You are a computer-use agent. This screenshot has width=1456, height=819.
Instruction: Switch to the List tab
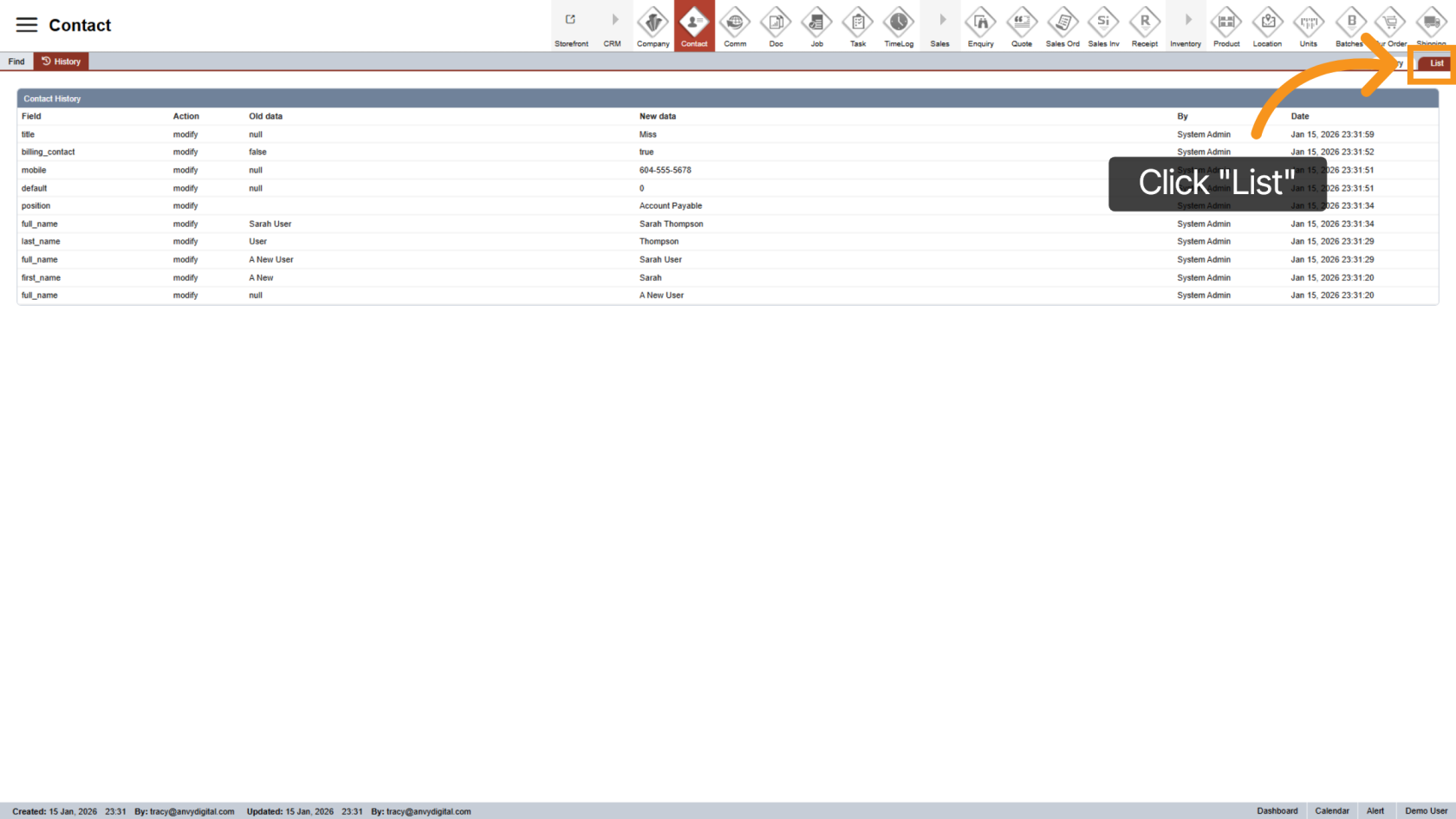click(1436, 63)
